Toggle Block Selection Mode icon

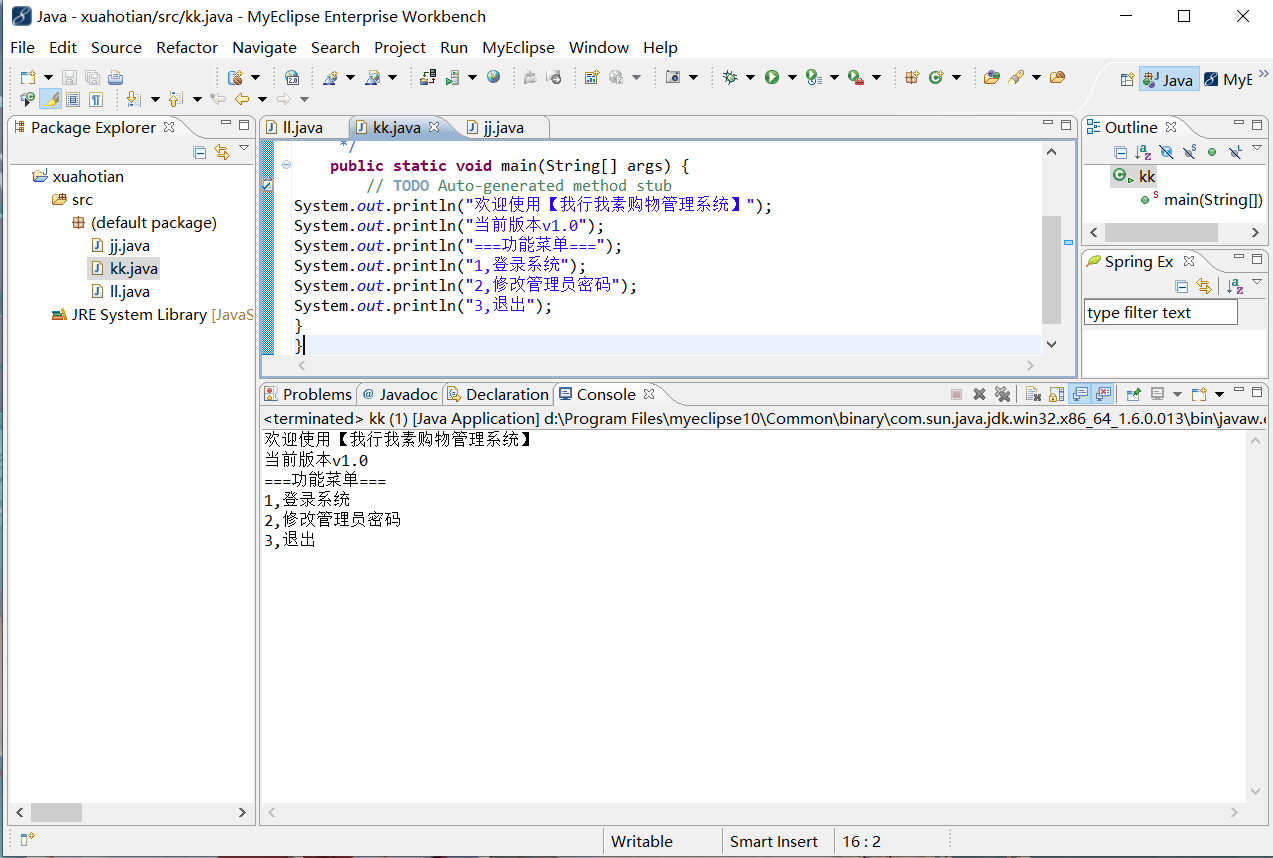(x=73, y=99)
